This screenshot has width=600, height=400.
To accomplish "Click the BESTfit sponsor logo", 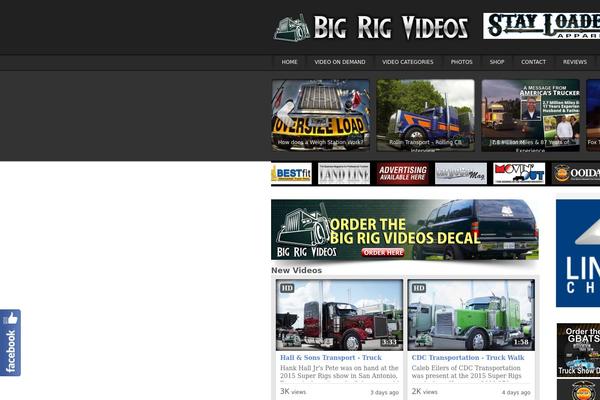I will (291, 173).
